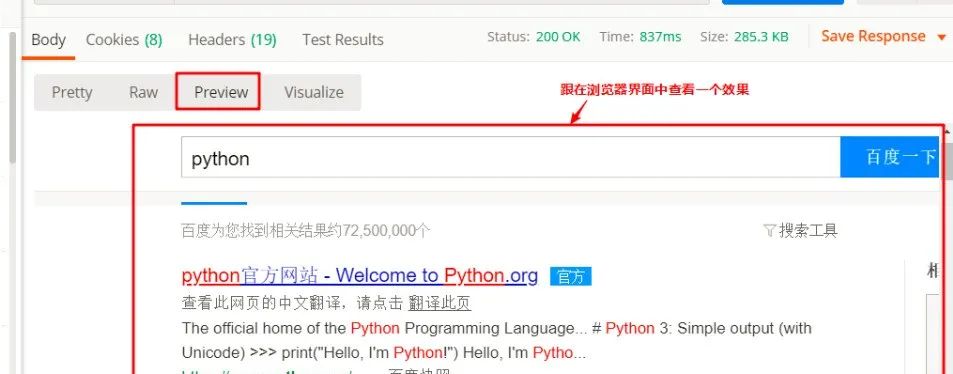953x374 pixels.
Task: Click the 百度一下 search button
Action: click(x=890, y=158)
